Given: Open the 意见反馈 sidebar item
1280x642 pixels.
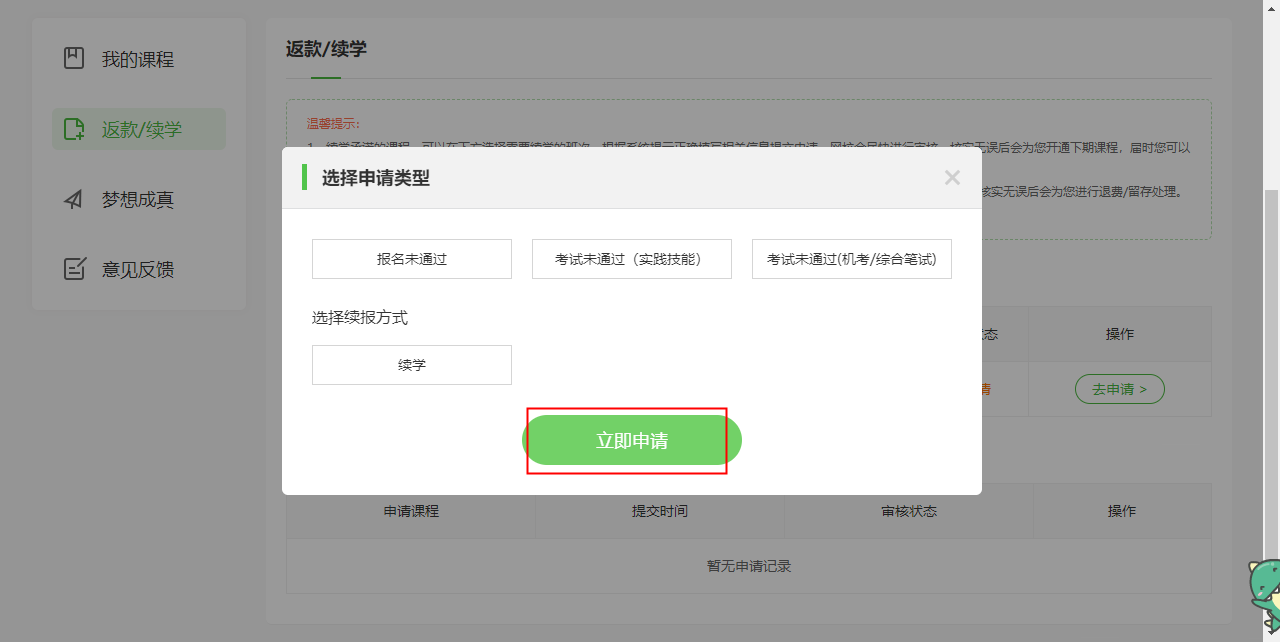Looking at the screenshot, I should point(138,269).
